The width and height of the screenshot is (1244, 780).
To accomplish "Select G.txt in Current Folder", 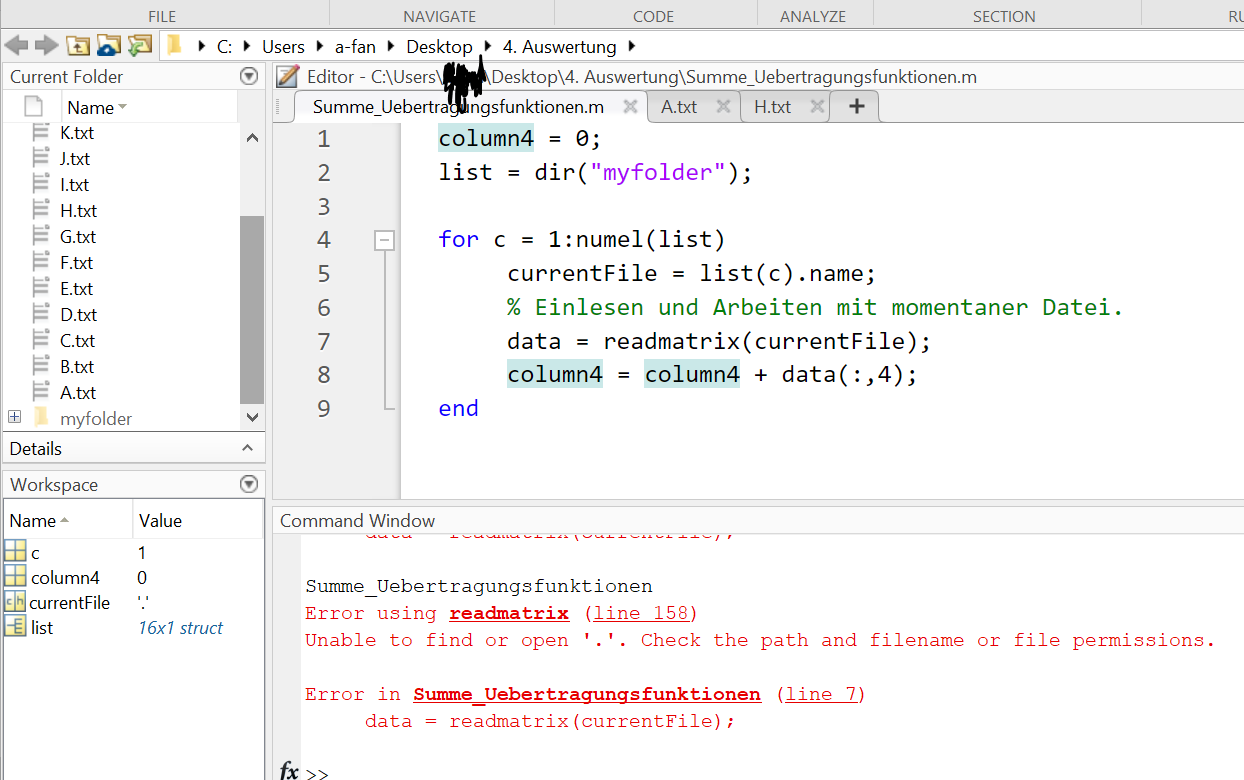I will coord(77,237).
